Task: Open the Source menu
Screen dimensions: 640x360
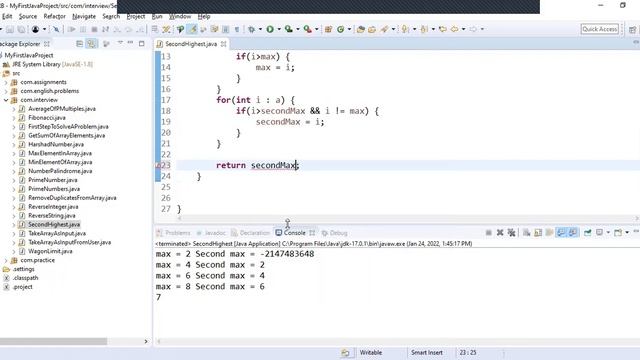Action: tap(28, 16)
